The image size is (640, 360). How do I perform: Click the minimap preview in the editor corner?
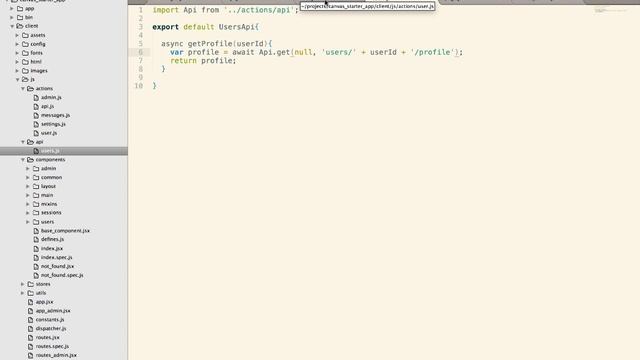coord(610,10)
